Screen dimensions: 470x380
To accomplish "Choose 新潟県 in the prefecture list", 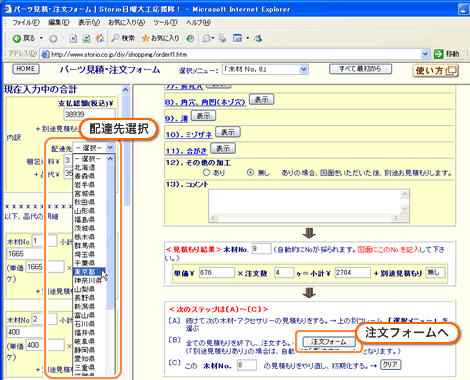I will pos(89,306).
